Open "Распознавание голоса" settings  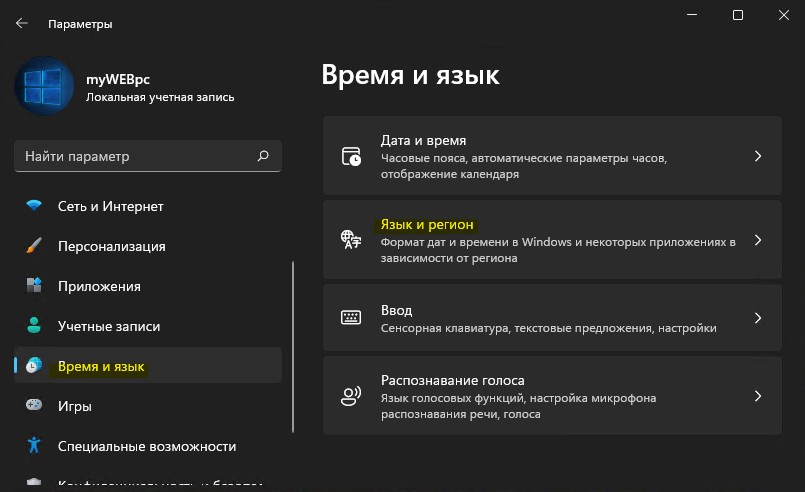click(x=552, y=396)
